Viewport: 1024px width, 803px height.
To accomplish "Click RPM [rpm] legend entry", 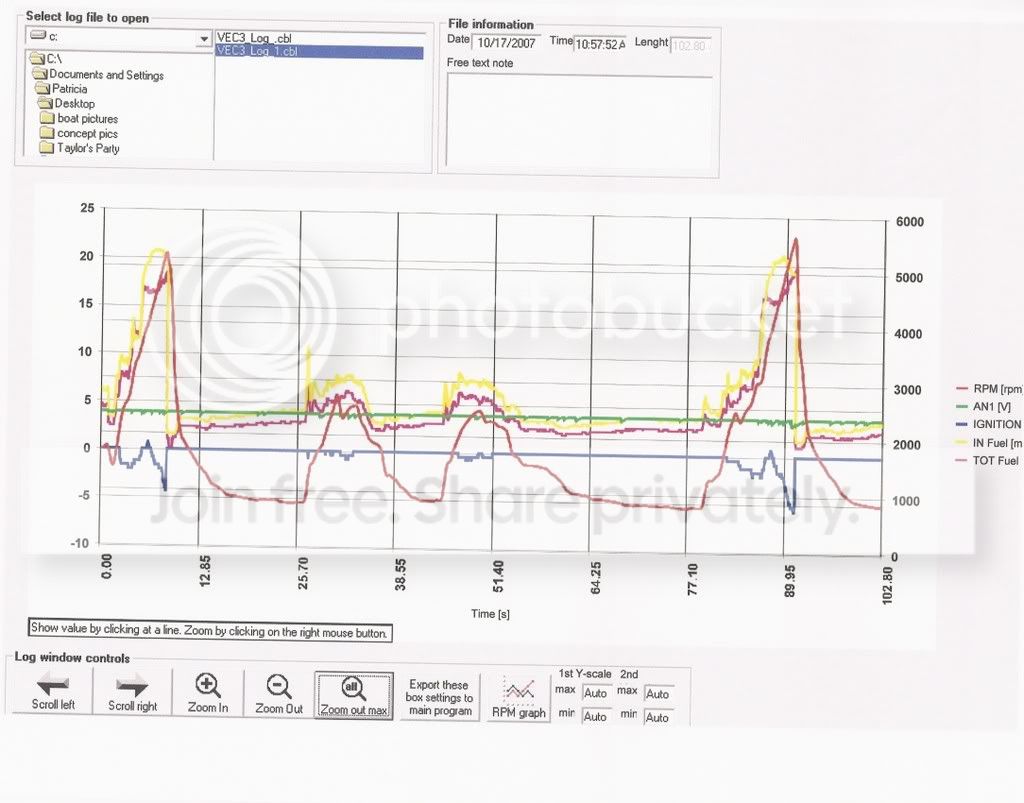I will click(x=989, y=389).
